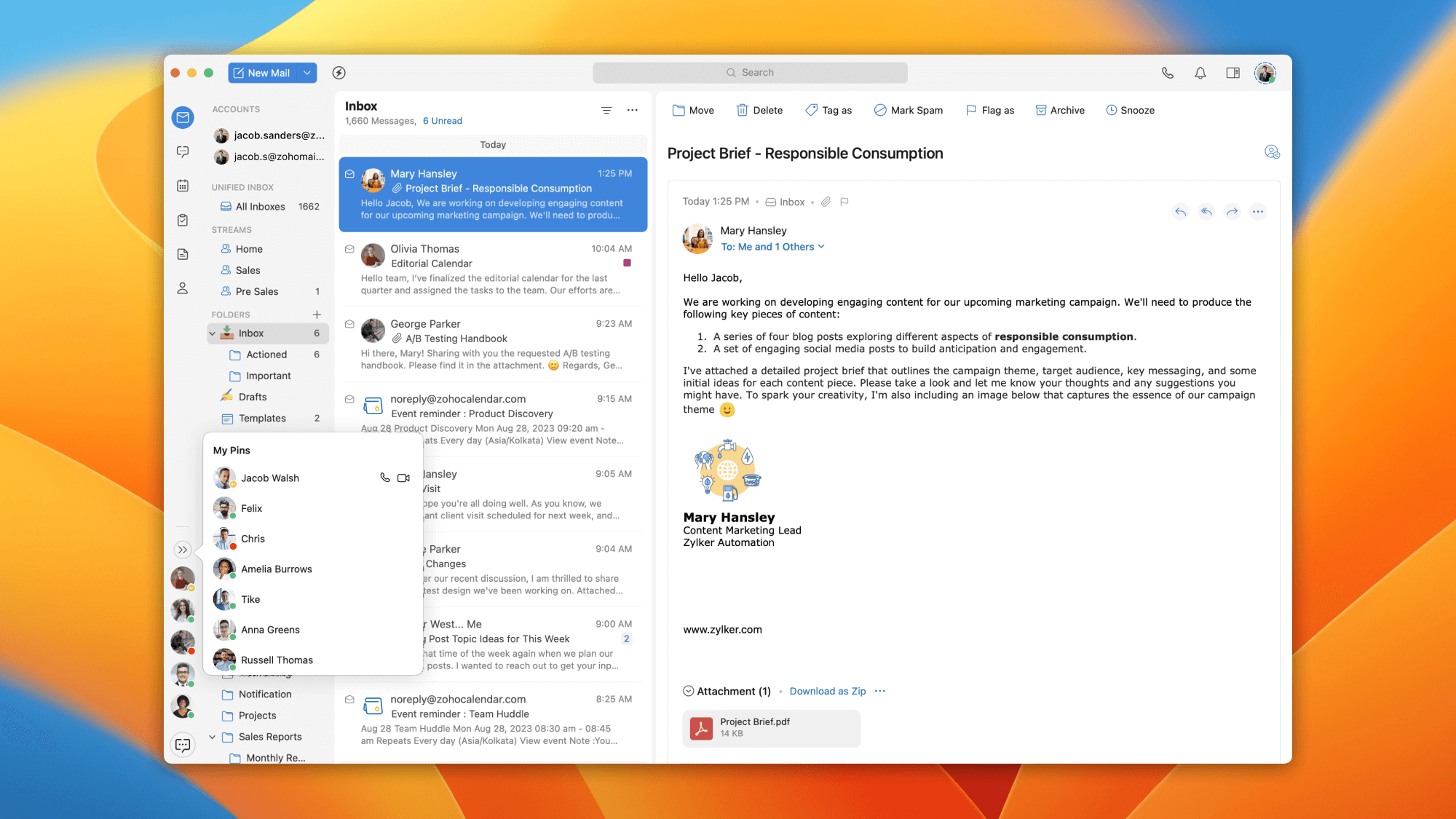Select Russell Thomas in My Pins
Image resolution: width=1456 pixels, height=819 pixels.
[313, 660]
